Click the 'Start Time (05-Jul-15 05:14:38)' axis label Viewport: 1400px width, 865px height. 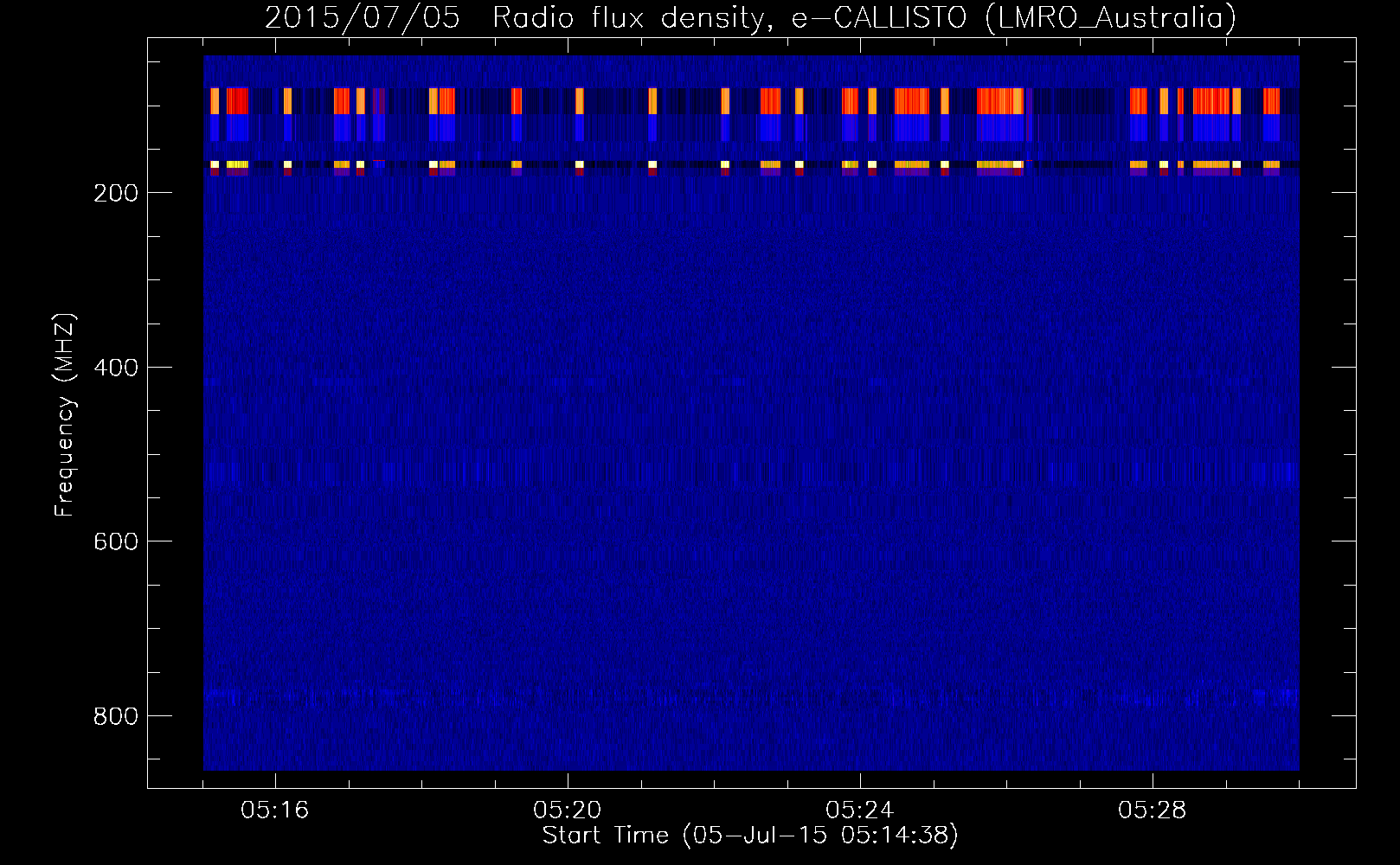coord(750,836)
